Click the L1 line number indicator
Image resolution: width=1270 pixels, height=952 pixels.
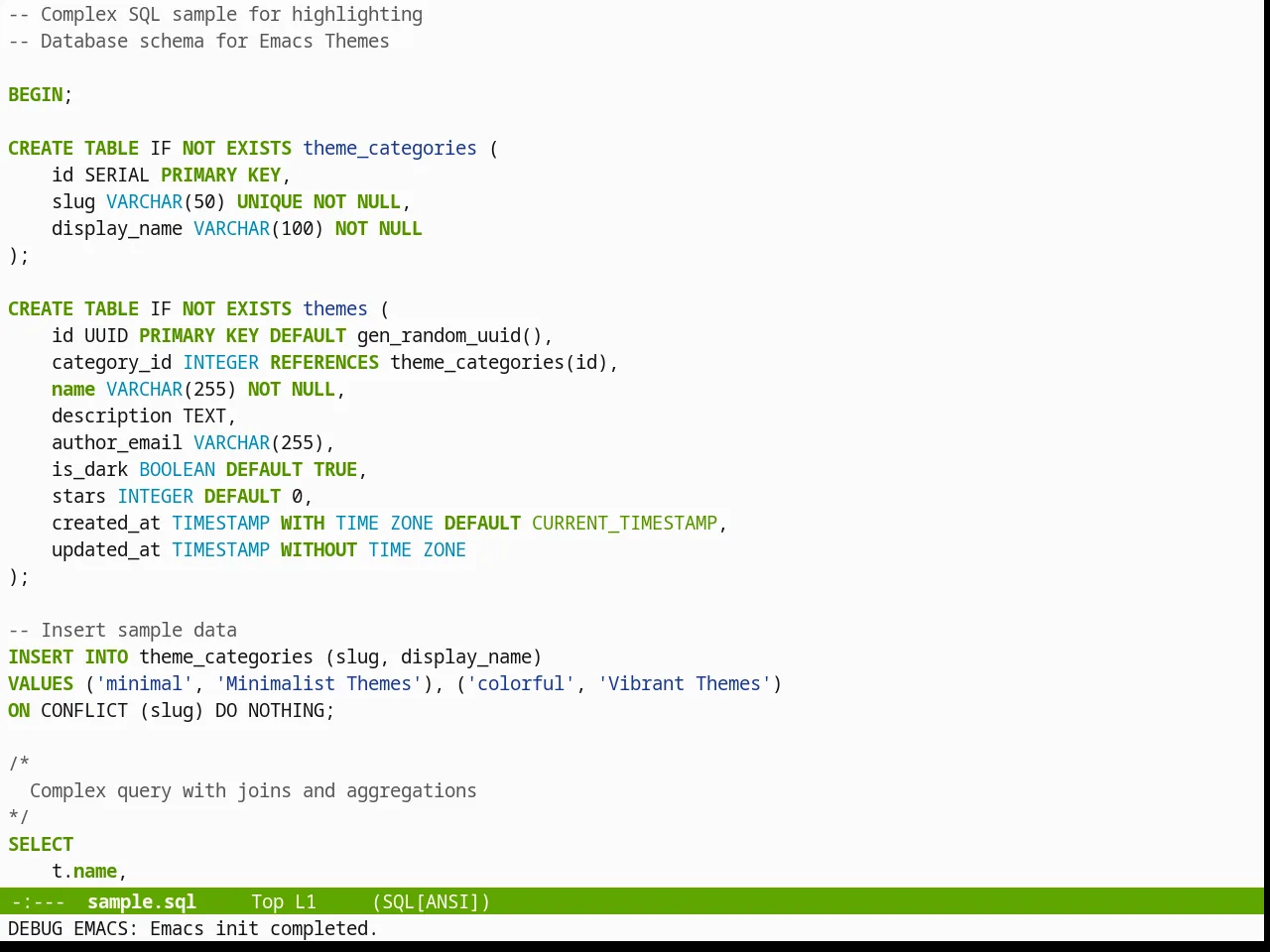click(305, 901)
